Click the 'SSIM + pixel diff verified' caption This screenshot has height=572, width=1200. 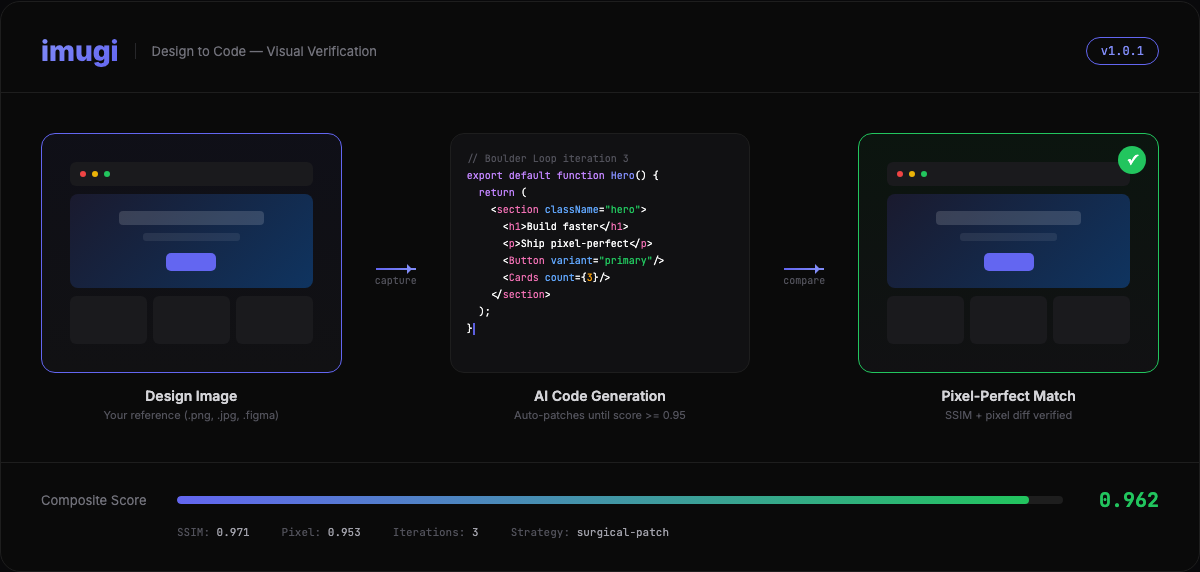click(x=1008, y=415)
